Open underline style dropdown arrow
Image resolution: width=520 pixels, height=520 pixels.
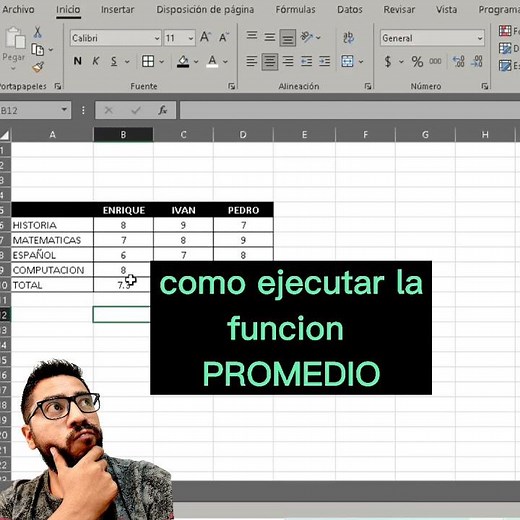(127, 62)
